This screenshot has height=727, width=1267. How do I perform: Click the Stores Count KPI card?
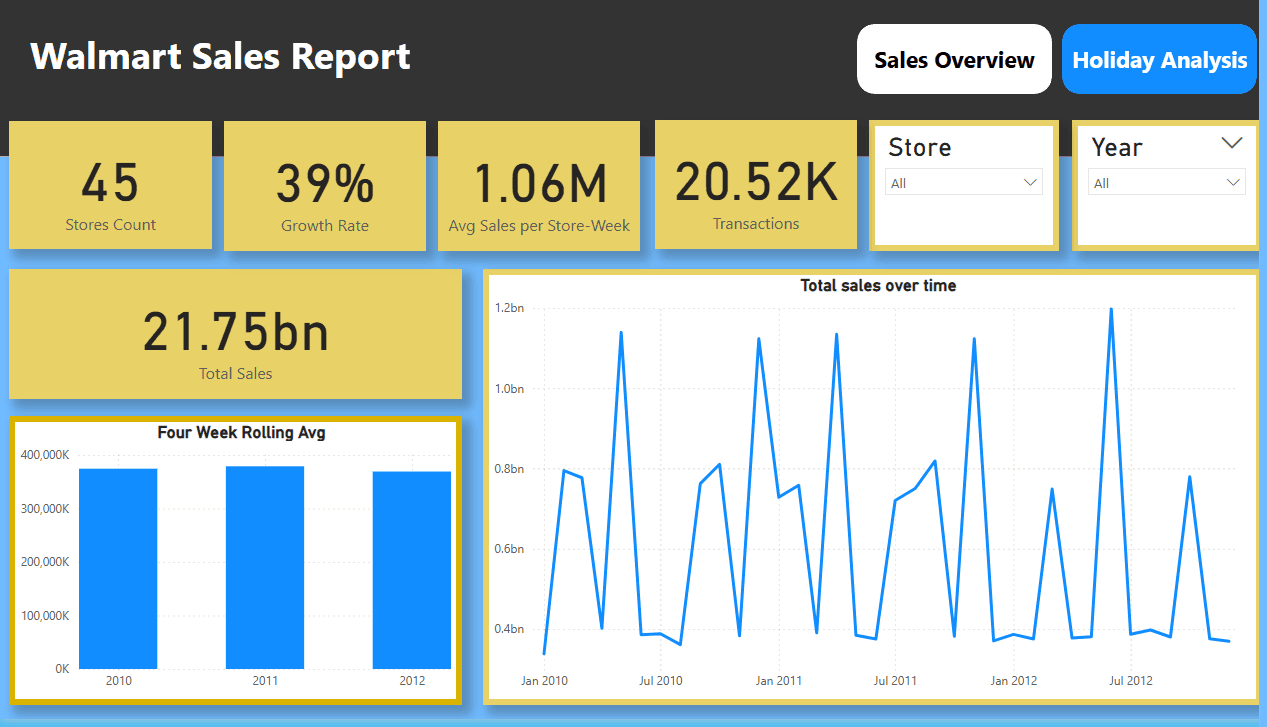[110, 185]
